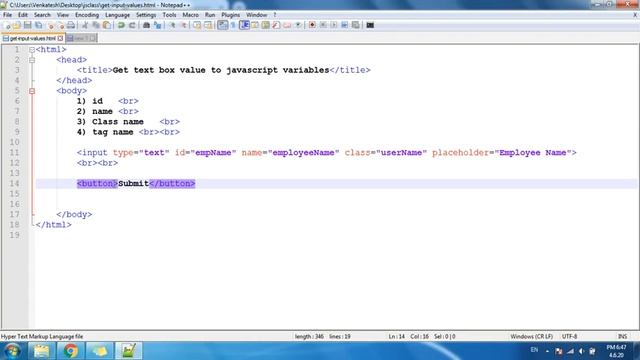The width and height of the screenshot is (640, 360).
Task: Click the INS insert mode status indicator
Action: pos(622,337)
